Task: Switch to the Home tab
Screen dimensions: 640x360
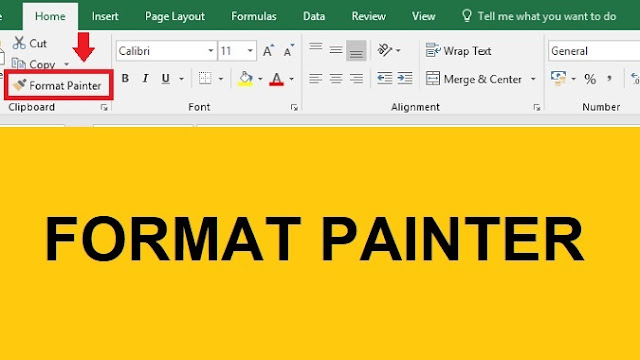Action: tap(50, 16)
